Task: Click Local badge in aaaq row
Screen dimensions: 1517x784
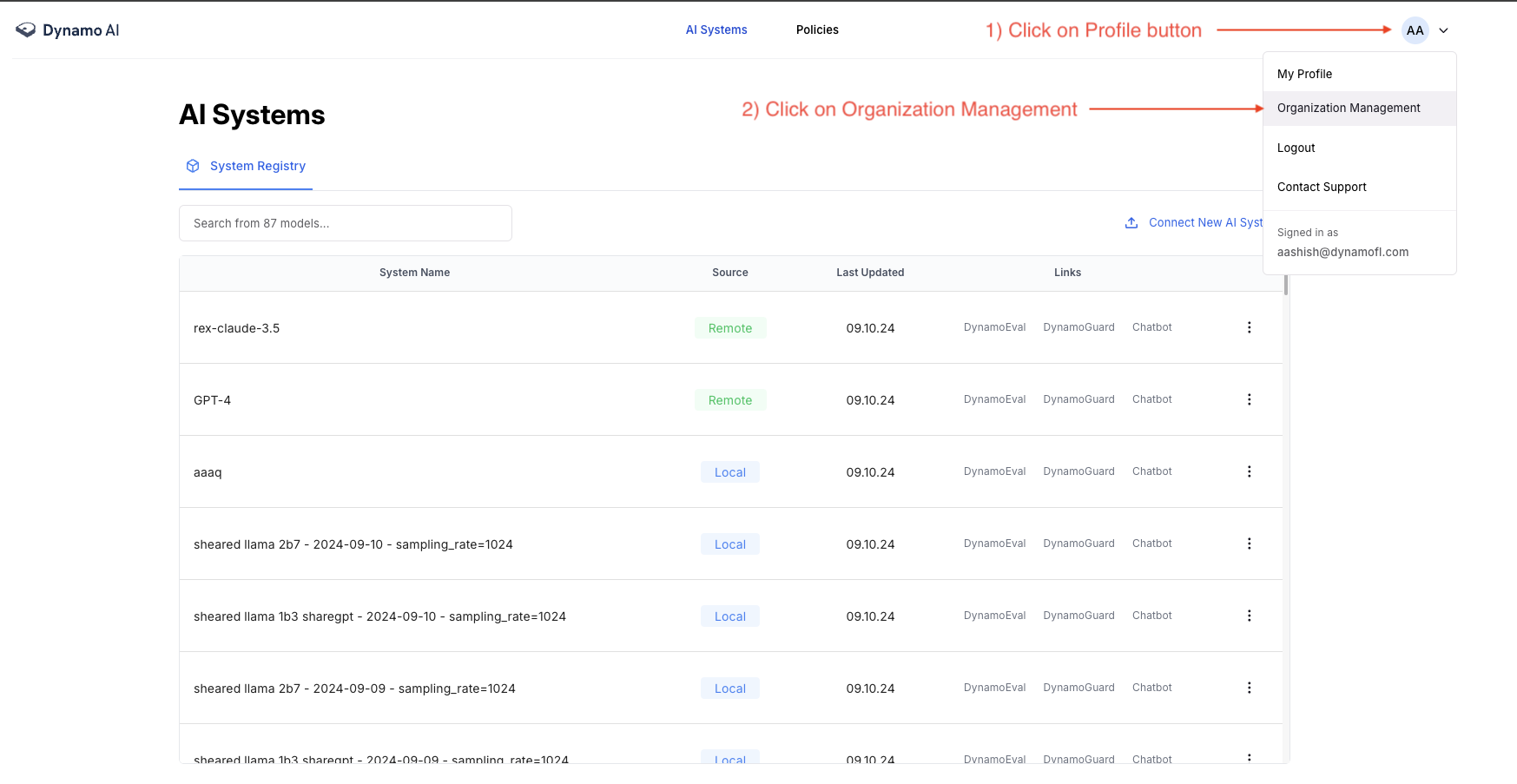Action: pyautogui.click(x=730, y=472)
